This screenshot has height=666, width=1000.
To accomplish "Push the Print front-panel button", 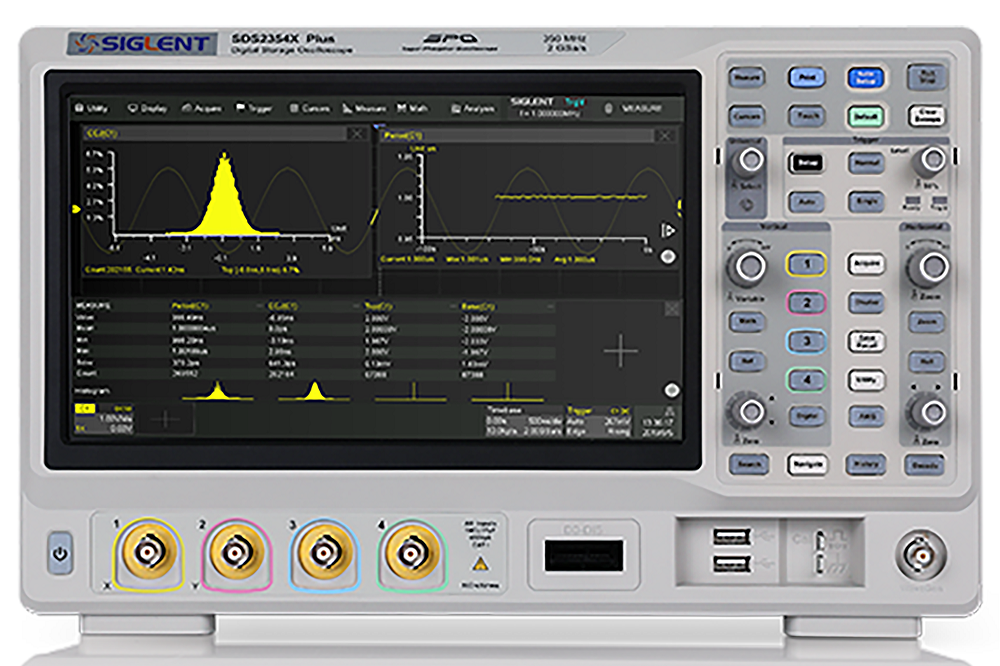I will (x=806, y=78).
